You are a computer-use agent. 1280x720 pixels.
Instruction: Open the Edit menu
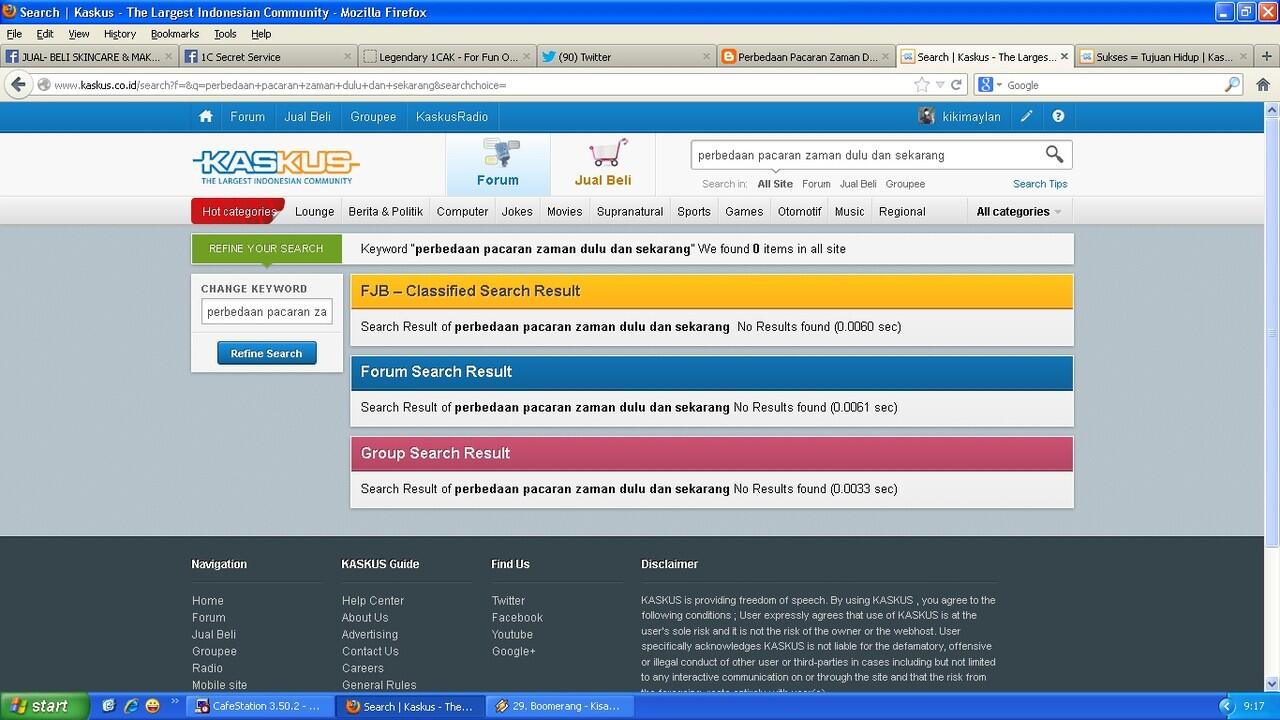45,34
